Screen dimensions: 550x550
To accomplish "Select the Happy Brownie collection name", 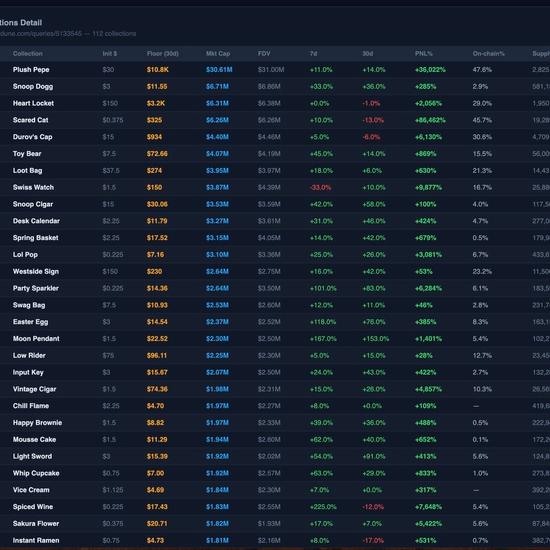I will coord(38,423).
